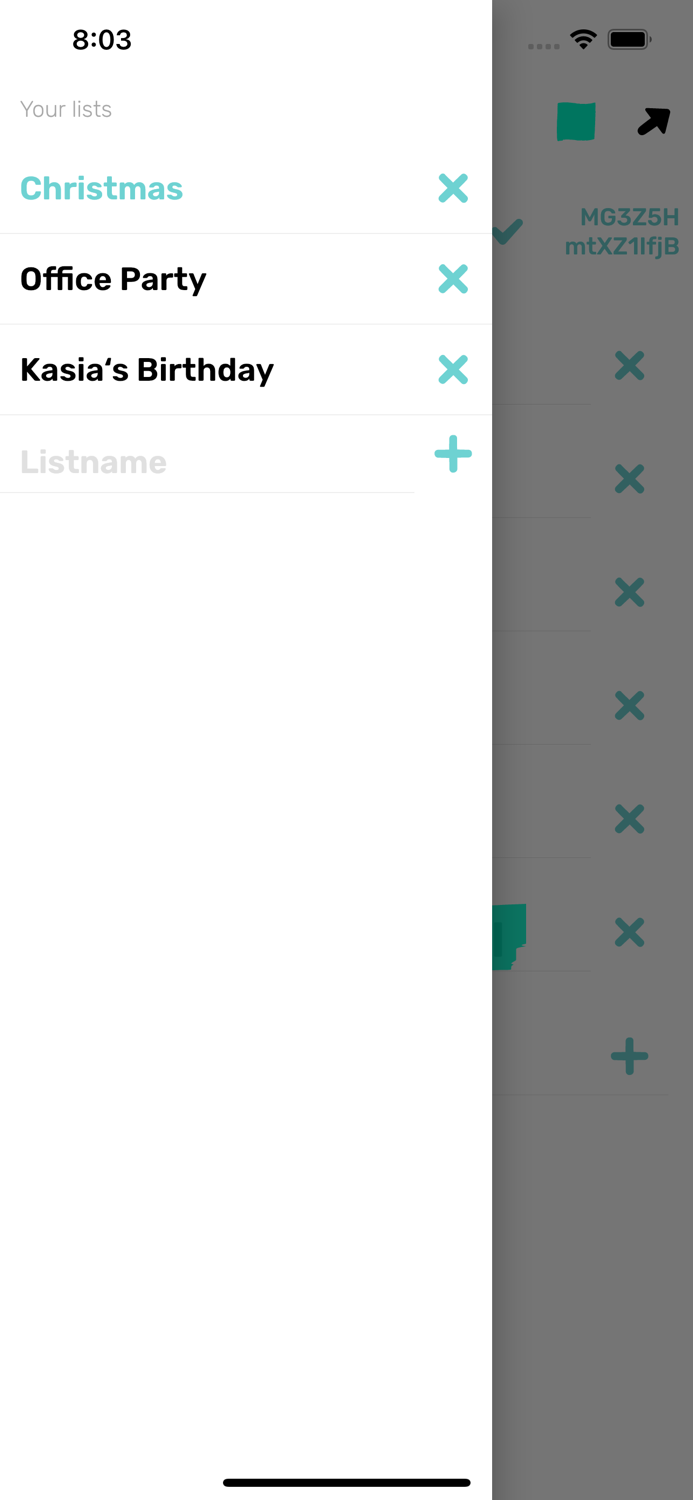Screen dimensions: 693x1500
Task: Remove the second item in dimmed list
Action: [x=629, y=479]
